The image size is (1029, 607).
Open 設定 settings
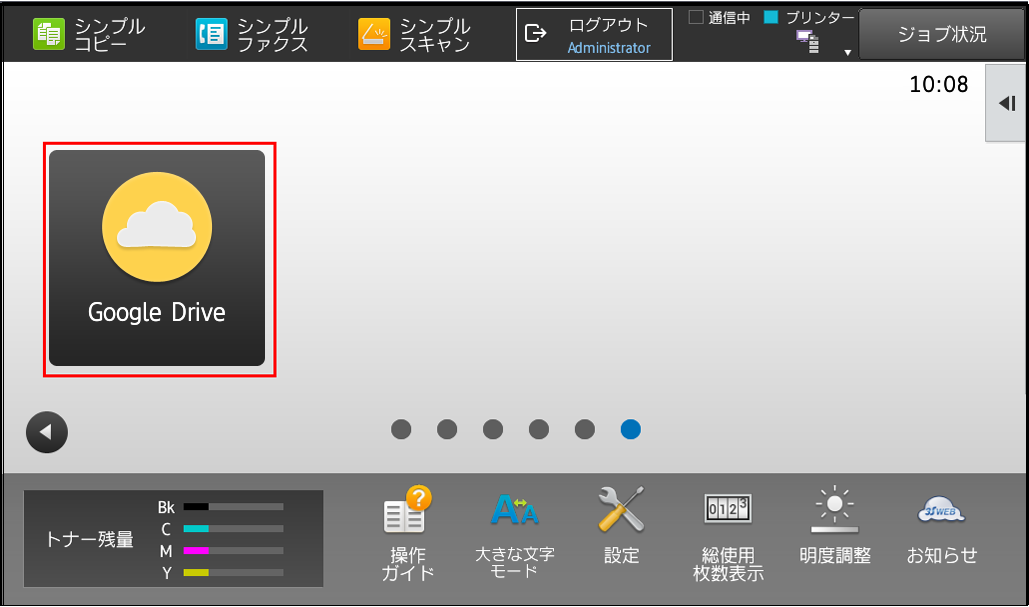pyautogui.click(x=621, y=525)
